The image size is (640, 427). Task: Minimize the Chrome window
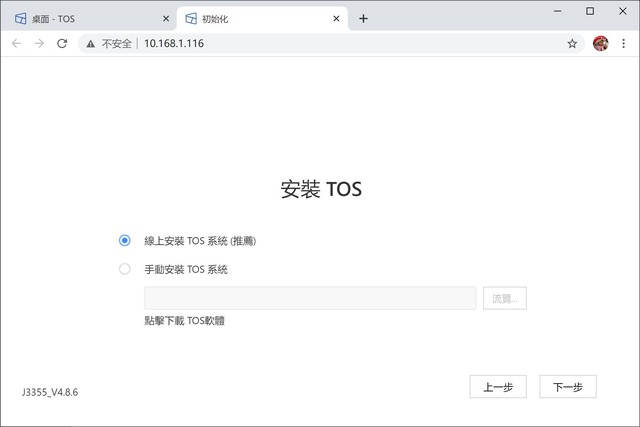coord(558,11)
